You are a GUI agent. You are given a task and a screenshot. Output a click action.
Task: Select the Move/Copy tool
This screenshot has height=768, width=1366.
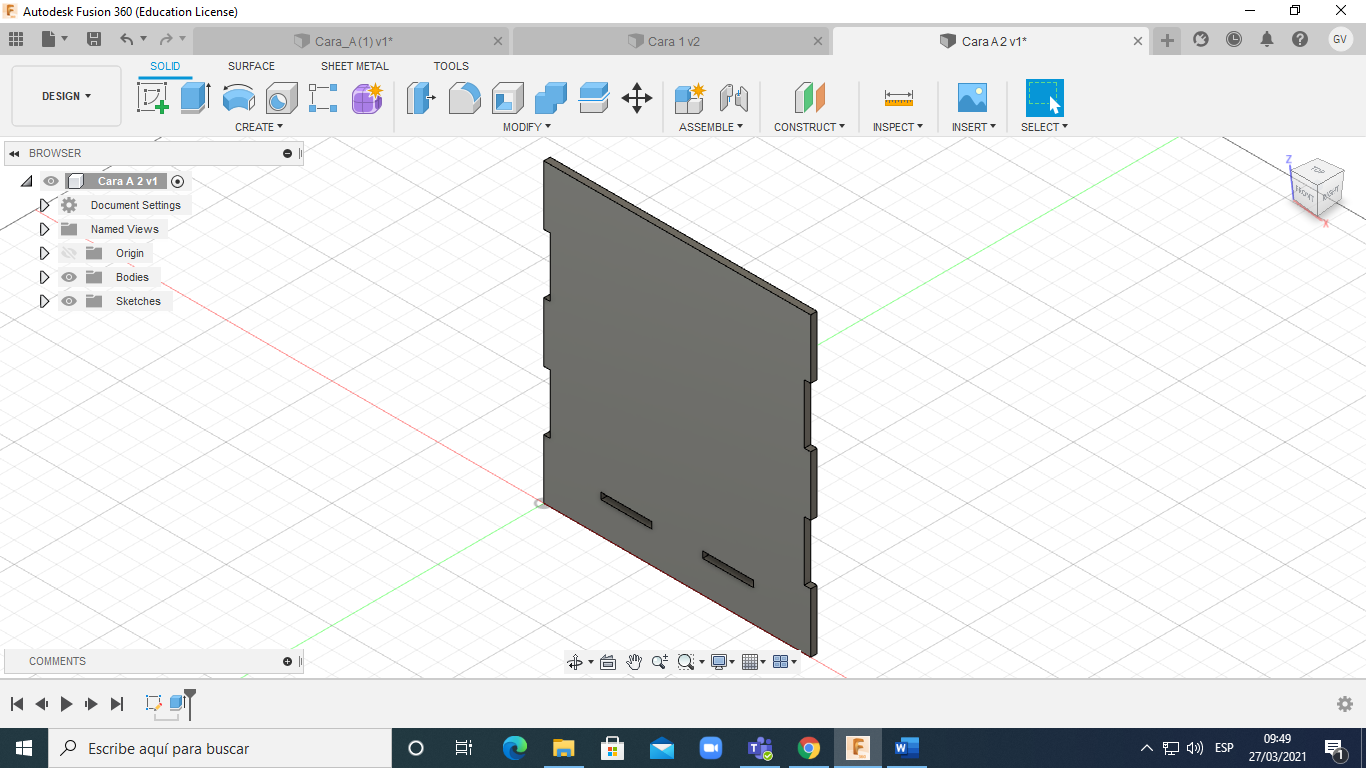tap(637, 98)
